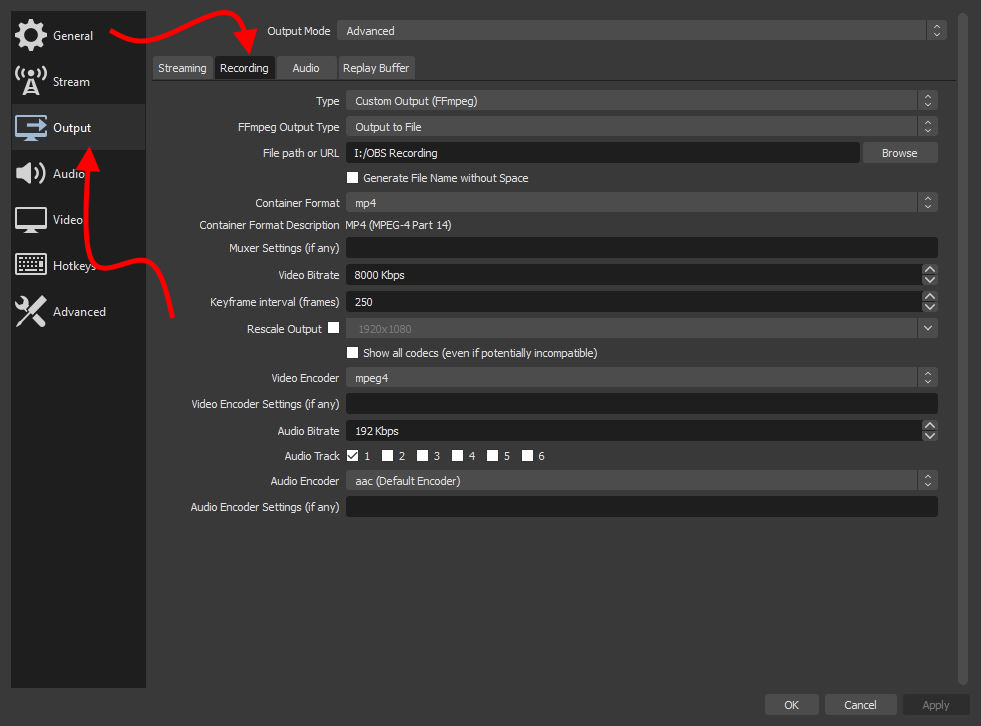Check Audio Track 3
The width and height of the screenshot is (981, 726).
[423, 456]
